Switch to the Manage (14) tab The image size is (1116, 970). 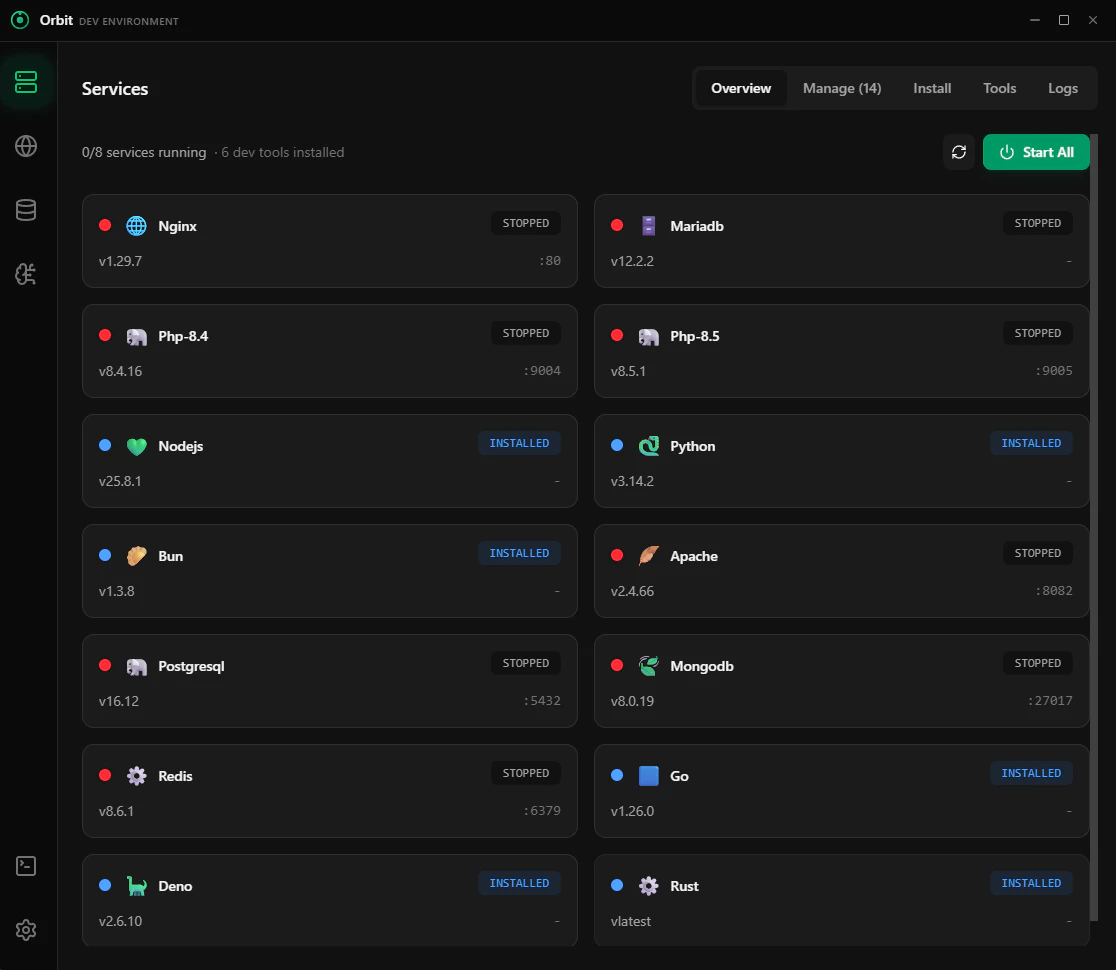842,88
